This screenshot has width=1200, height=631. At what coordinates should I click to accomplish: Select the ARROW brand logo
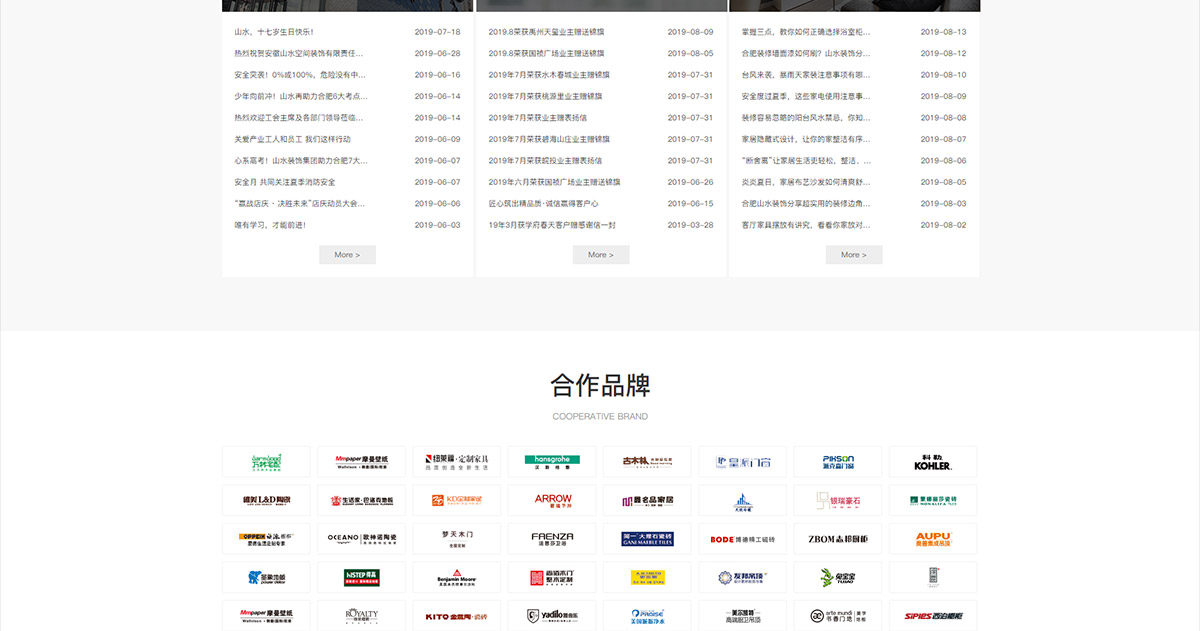pos(552,500)
